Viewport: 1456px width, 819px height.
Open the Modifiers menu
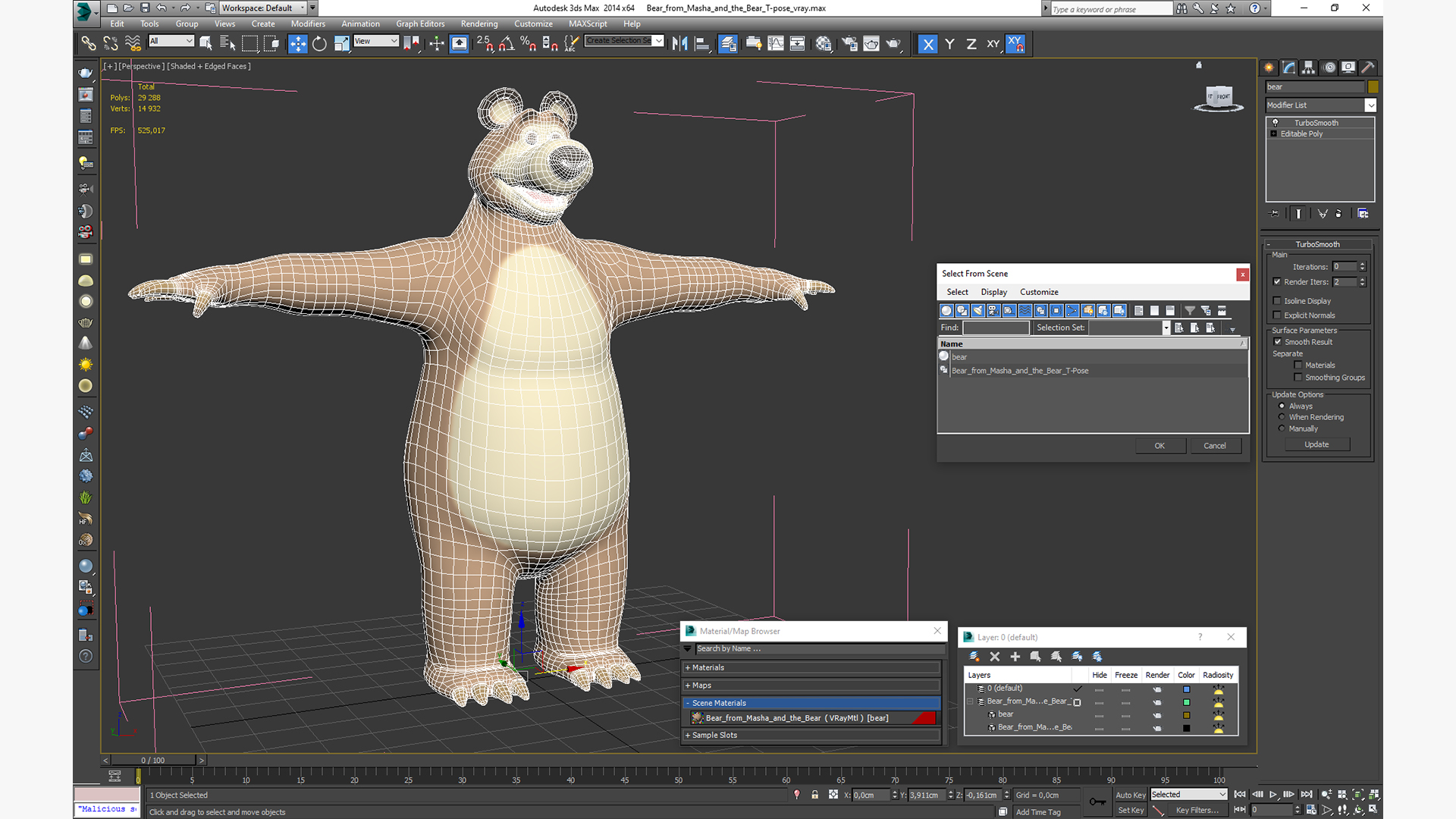(308, 24)
